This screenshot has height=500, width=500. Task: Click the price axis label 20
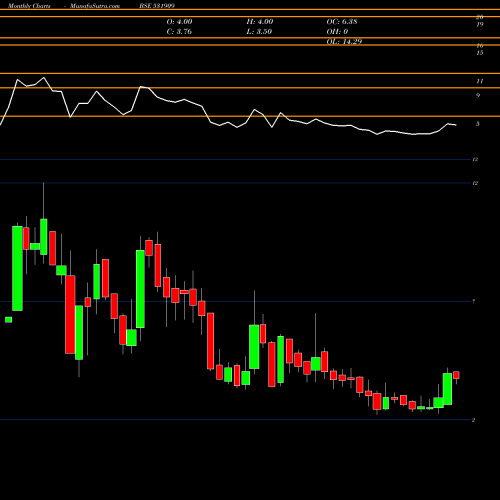[480, 17]
